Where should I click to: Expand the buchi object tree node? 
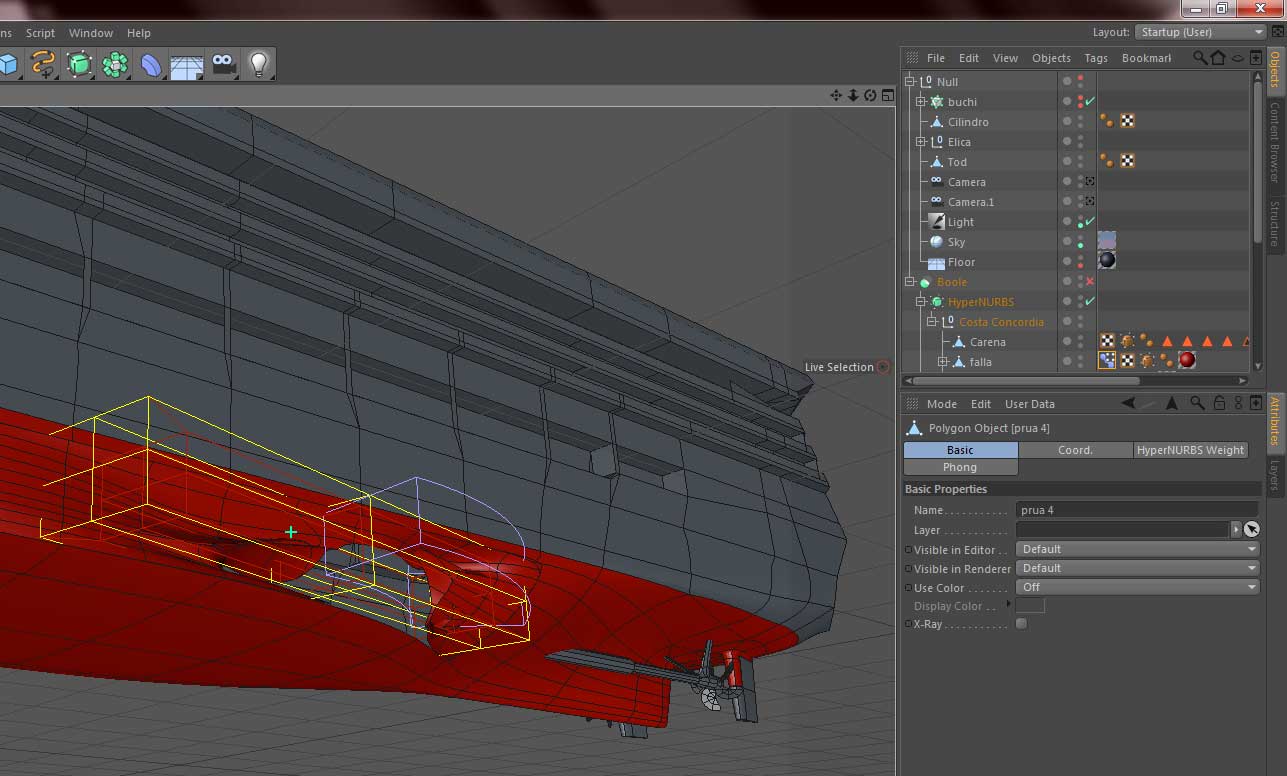click(x=921, y=102)
